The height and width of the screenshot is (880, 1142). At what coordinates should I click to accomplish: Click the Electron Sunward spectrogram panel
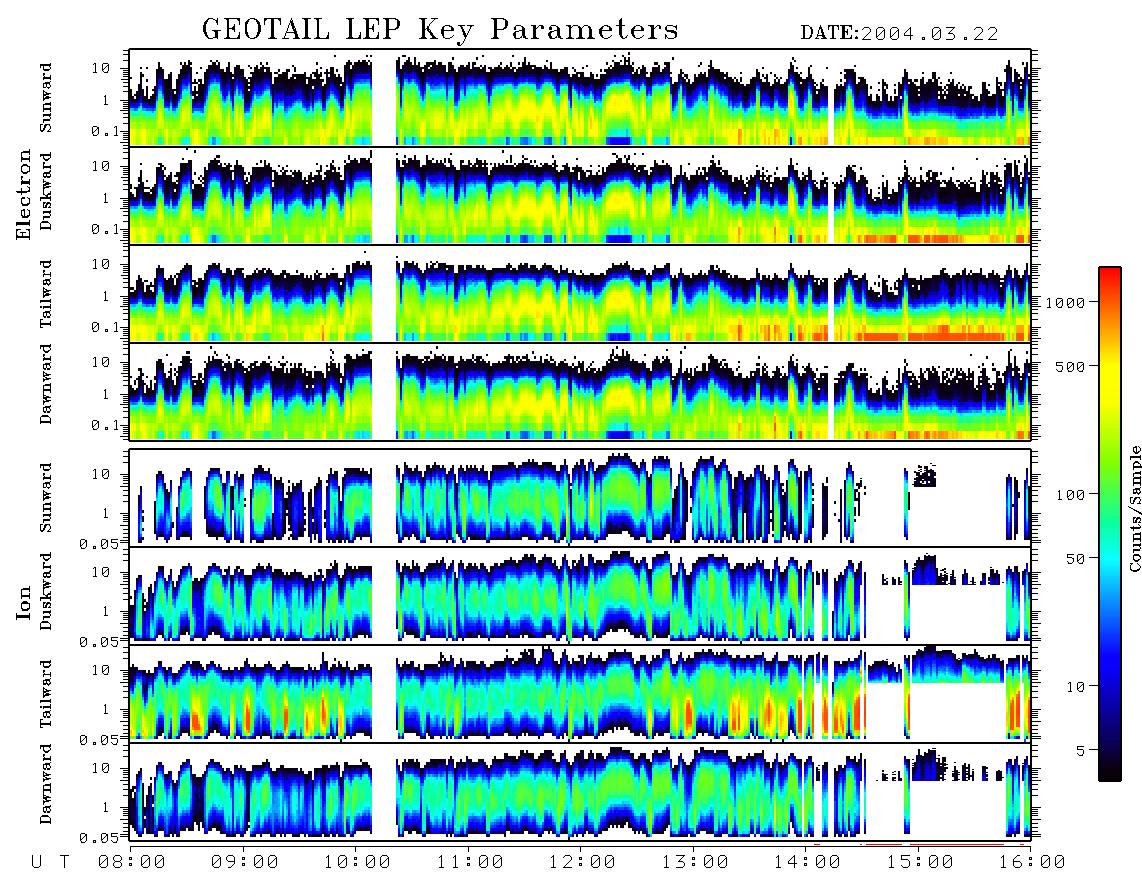pyautogui.click(x=580, y=97)
